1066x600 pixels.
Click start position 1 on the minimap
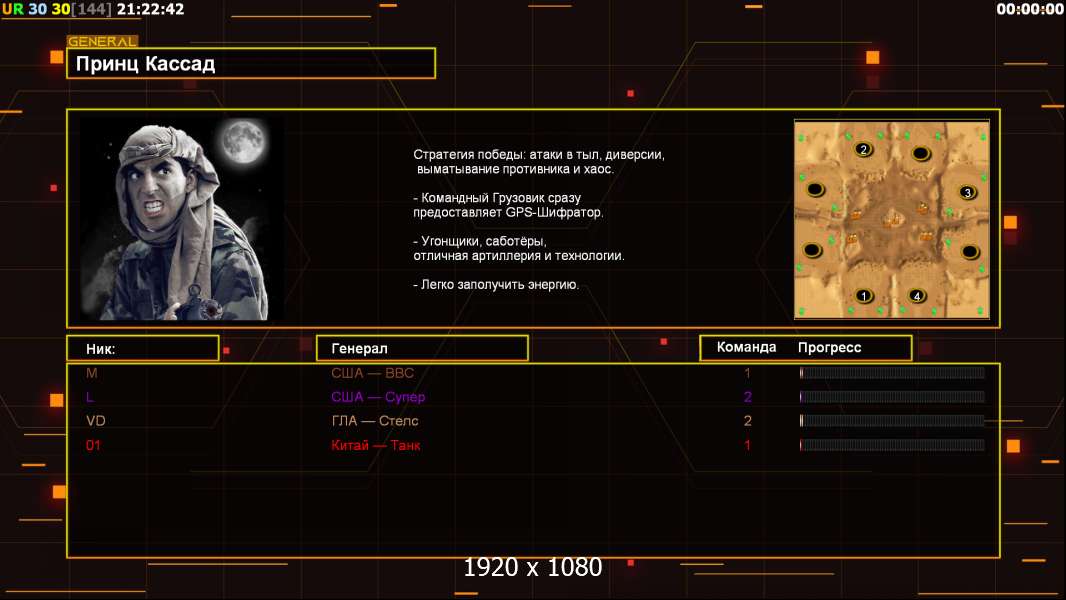(x=863, y=296)
